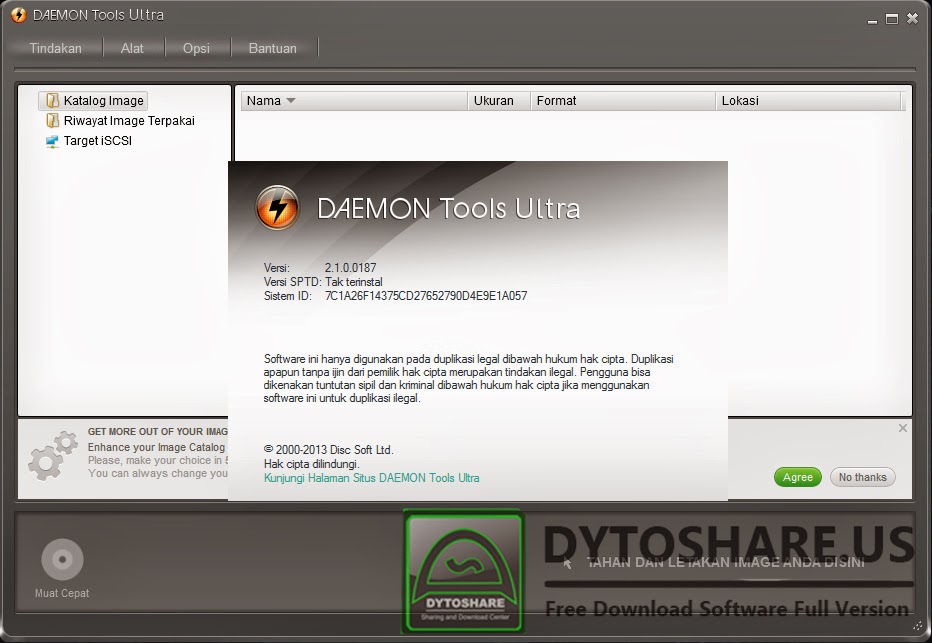The height and width of the screenshot is (643, 932).
Task: Click the No thanks button
Action: 862,477
